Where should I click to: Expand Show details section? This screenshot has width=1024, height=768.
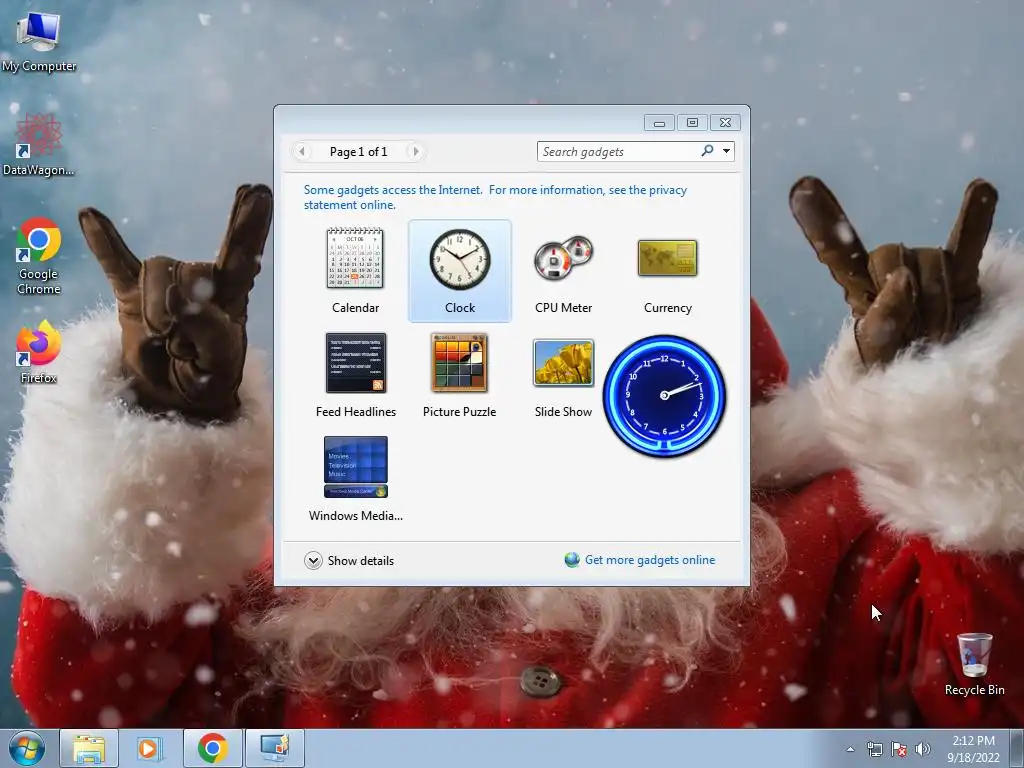tap(349, 560)
